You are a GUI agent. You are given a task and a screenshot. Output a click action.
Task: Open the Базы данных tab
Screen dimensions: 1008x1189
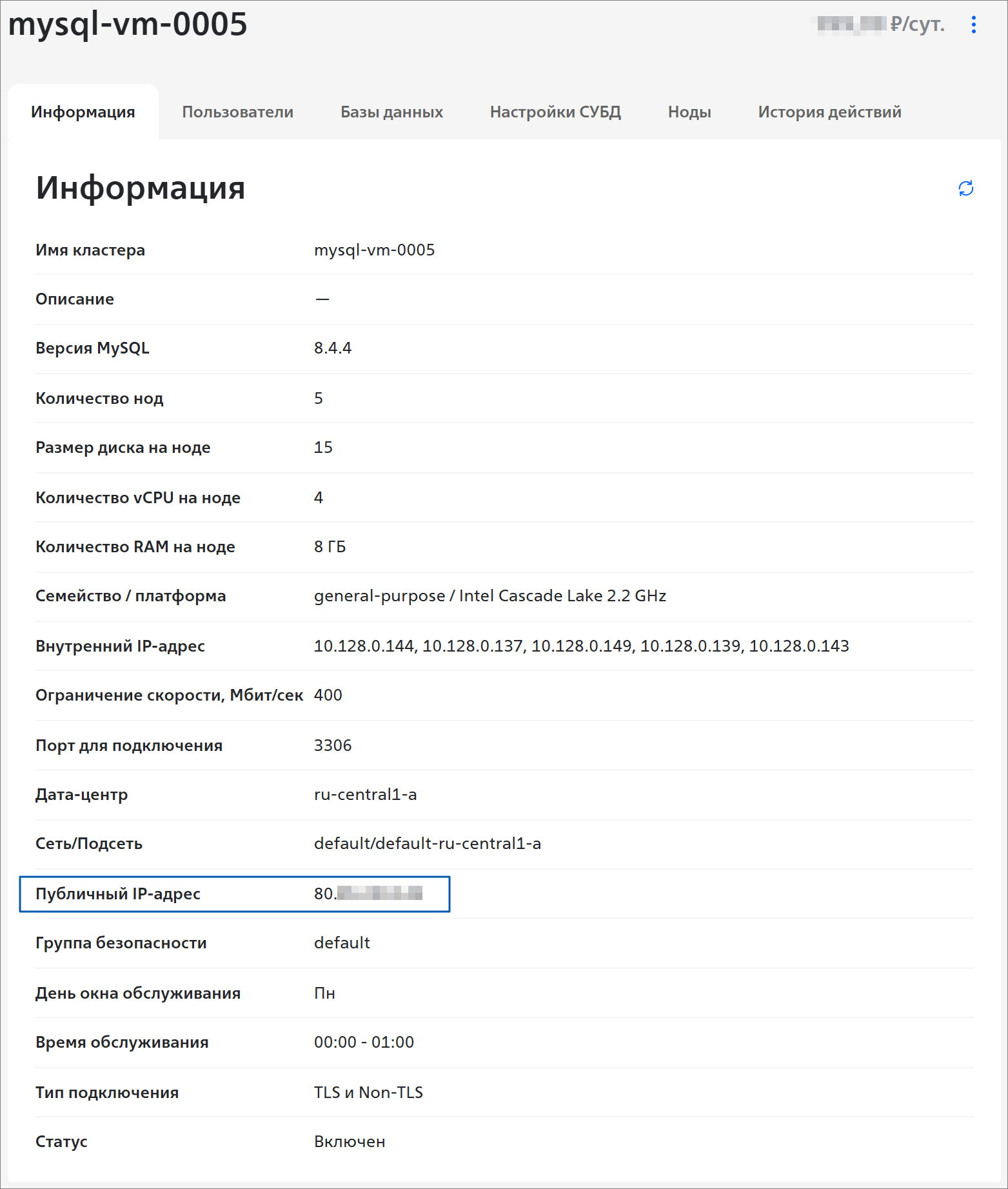tap(391, 112)
